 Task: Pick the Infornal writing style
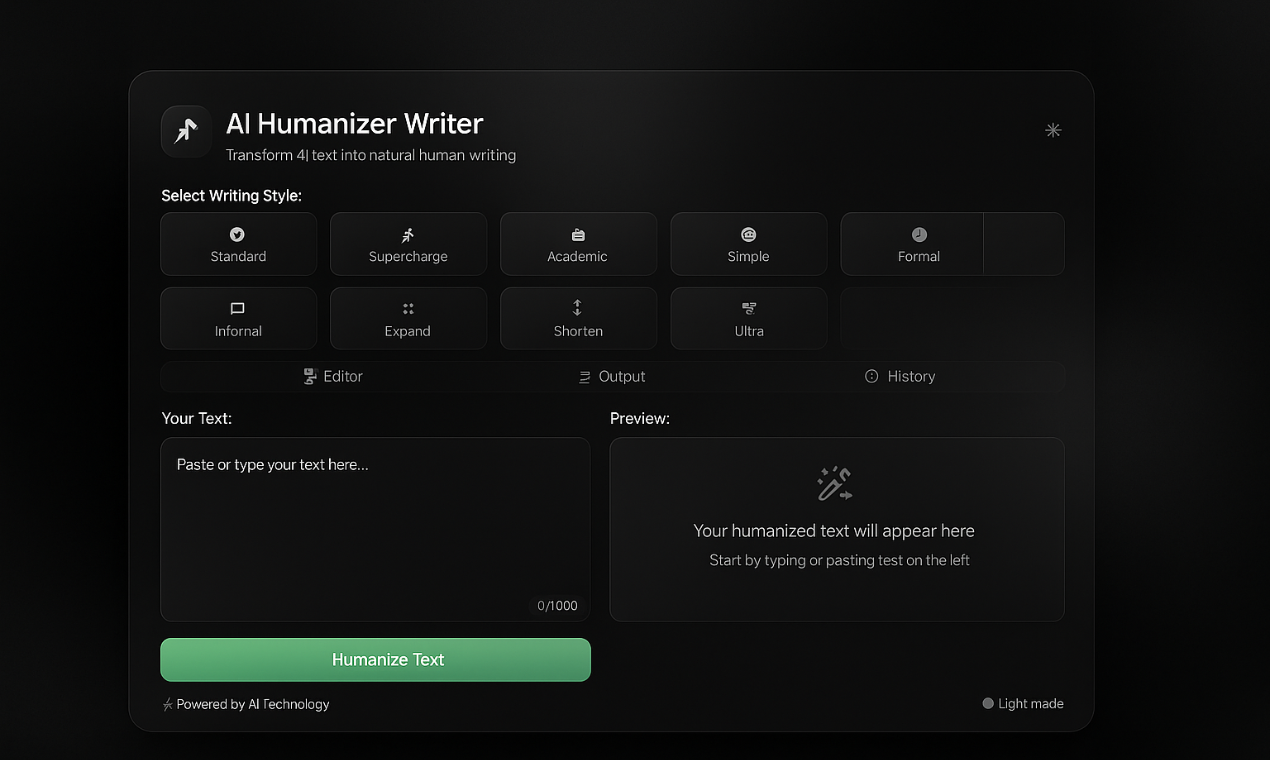[239, 319]
